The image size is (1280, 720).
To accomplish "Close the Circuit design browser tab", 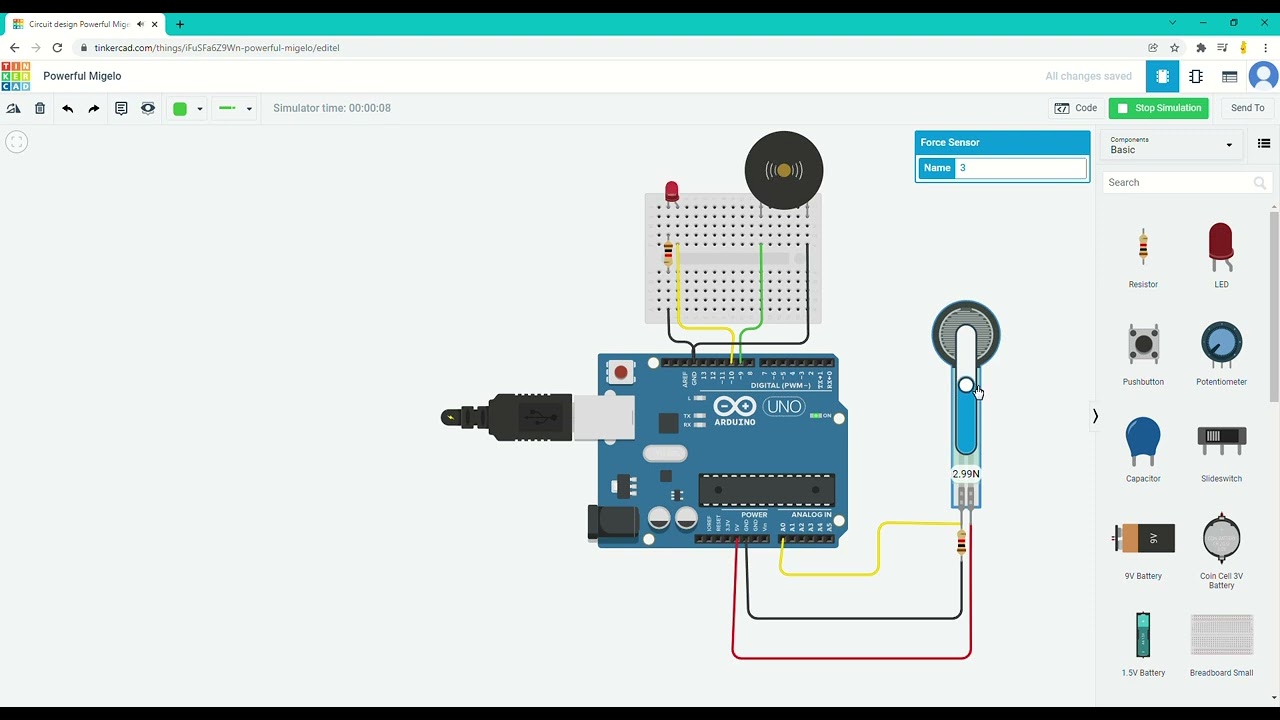I will click(x=155, y=24).
